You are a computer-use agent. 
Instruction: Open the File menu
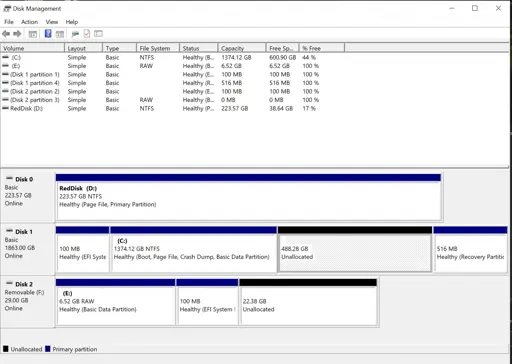tap(9, 22)
